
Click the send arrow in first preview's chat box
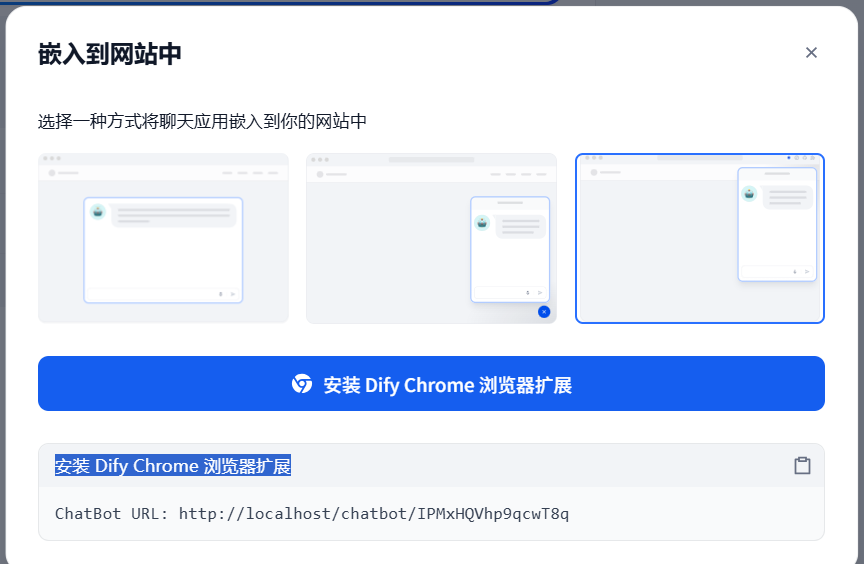(x=233, y=294)
